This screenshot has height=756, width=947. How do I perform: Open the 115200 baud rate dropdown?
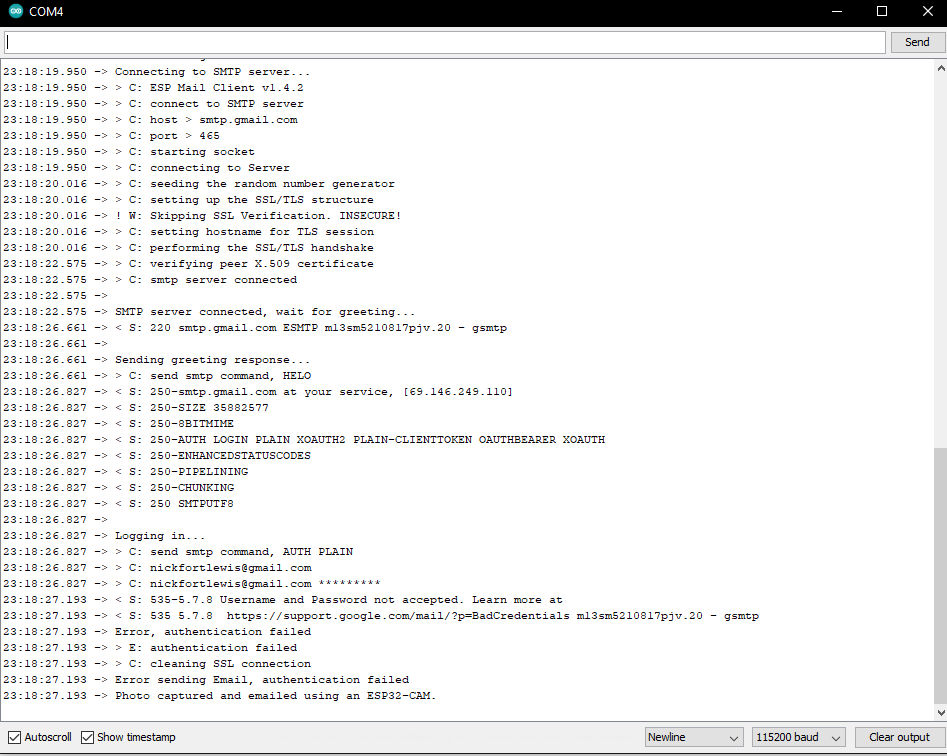pos(798,737)
